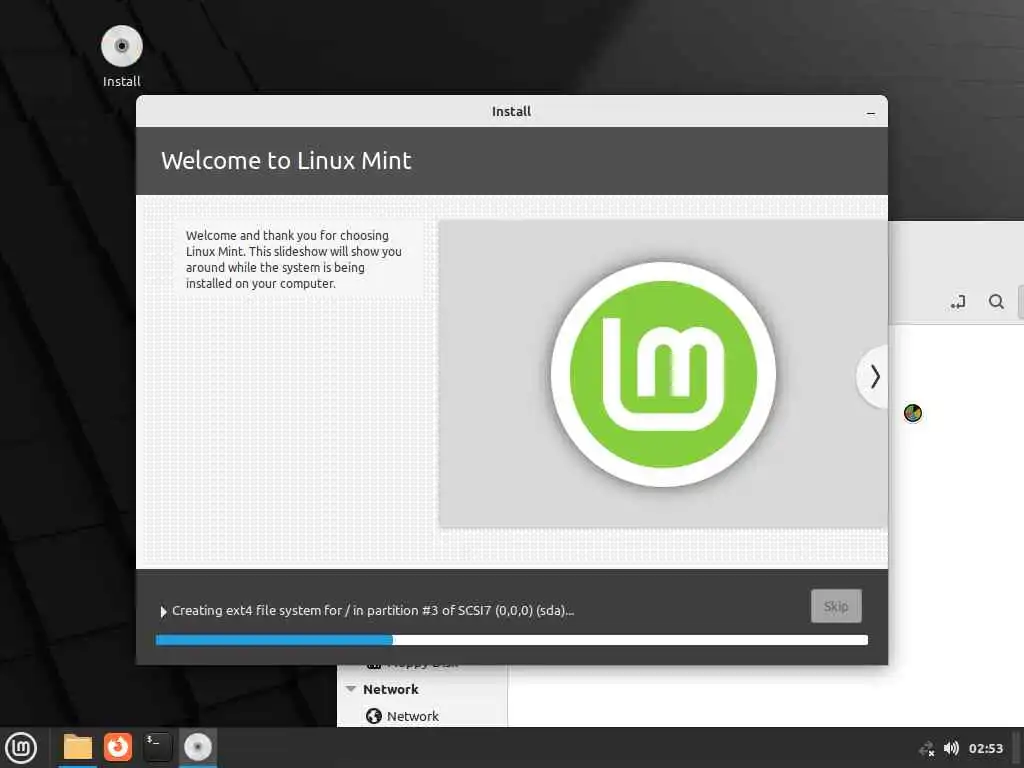Expand installer details with the disclosure triangle
1024x768 pixels.
pyautogui.click(x=163, y=611)
